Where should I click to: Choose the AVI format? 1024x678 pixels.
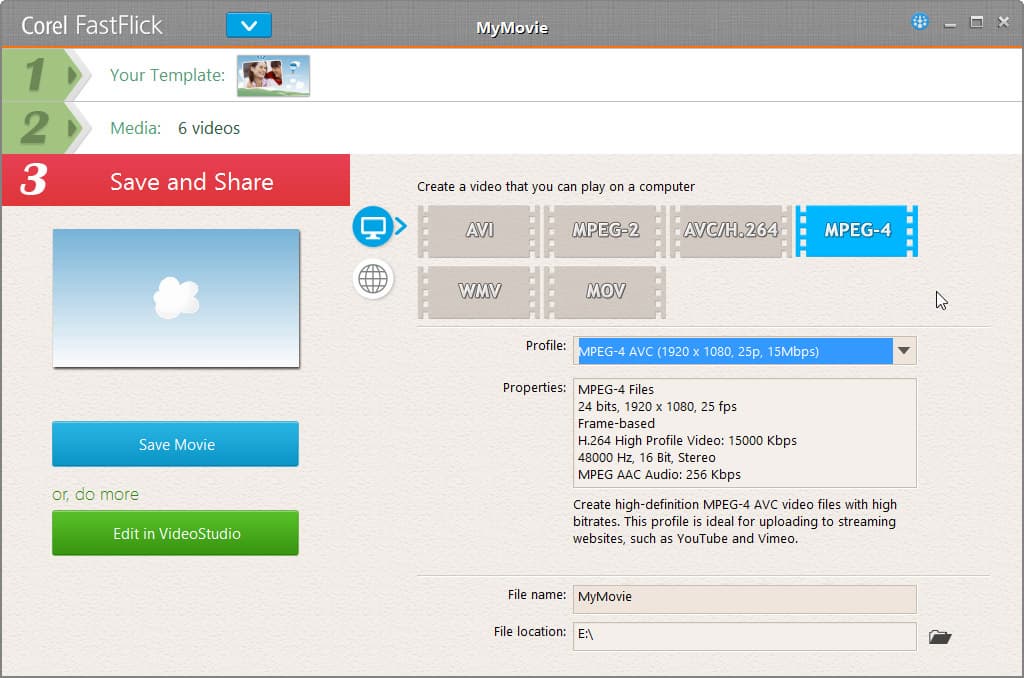point(479,231)
